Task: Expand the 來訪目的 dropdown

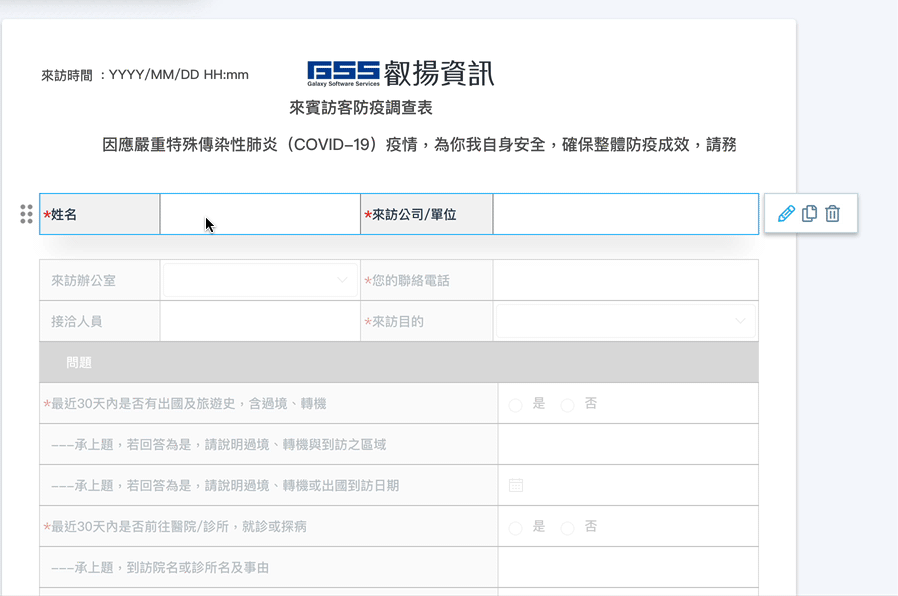Action: (625, 322)
